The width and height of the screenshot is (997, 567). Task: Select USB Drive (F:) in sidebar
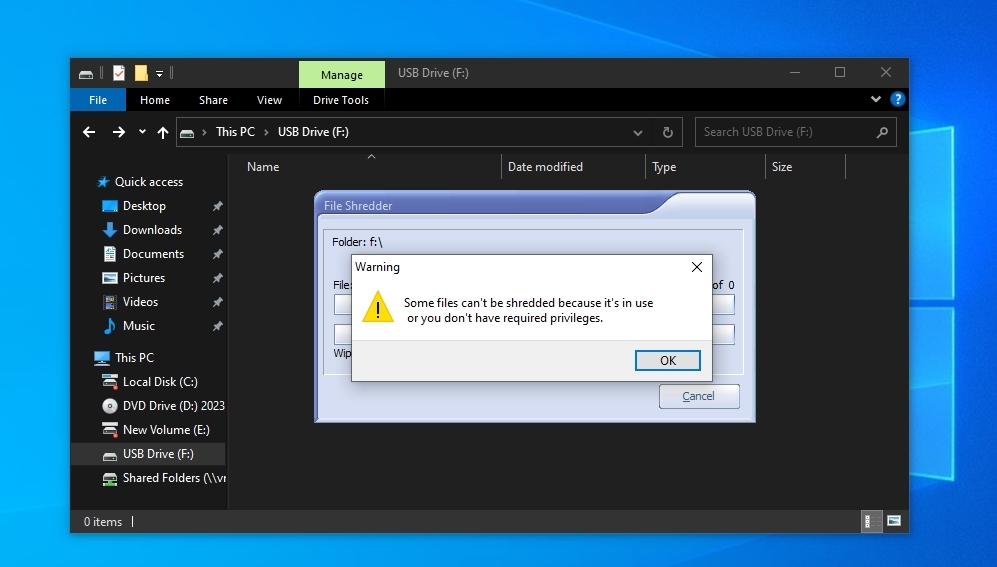point(158,454)
